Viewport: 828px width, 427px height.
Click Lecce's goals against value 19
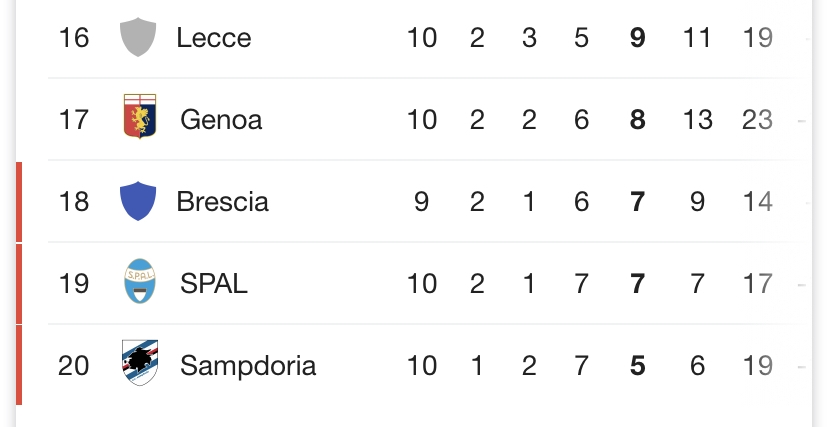click(x=758, y=38)
